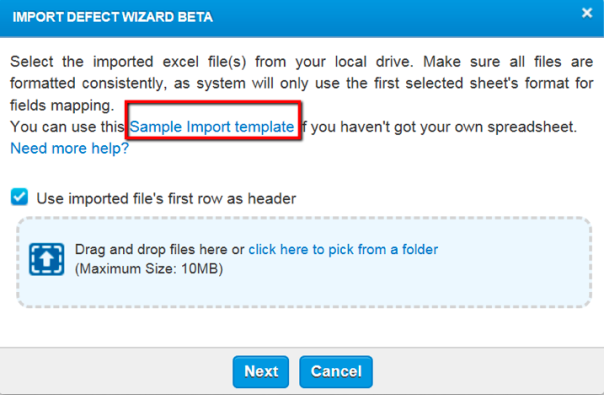Click the upload arrow icon in drop zone
This screenshot has height=395, width=604.
47,259
